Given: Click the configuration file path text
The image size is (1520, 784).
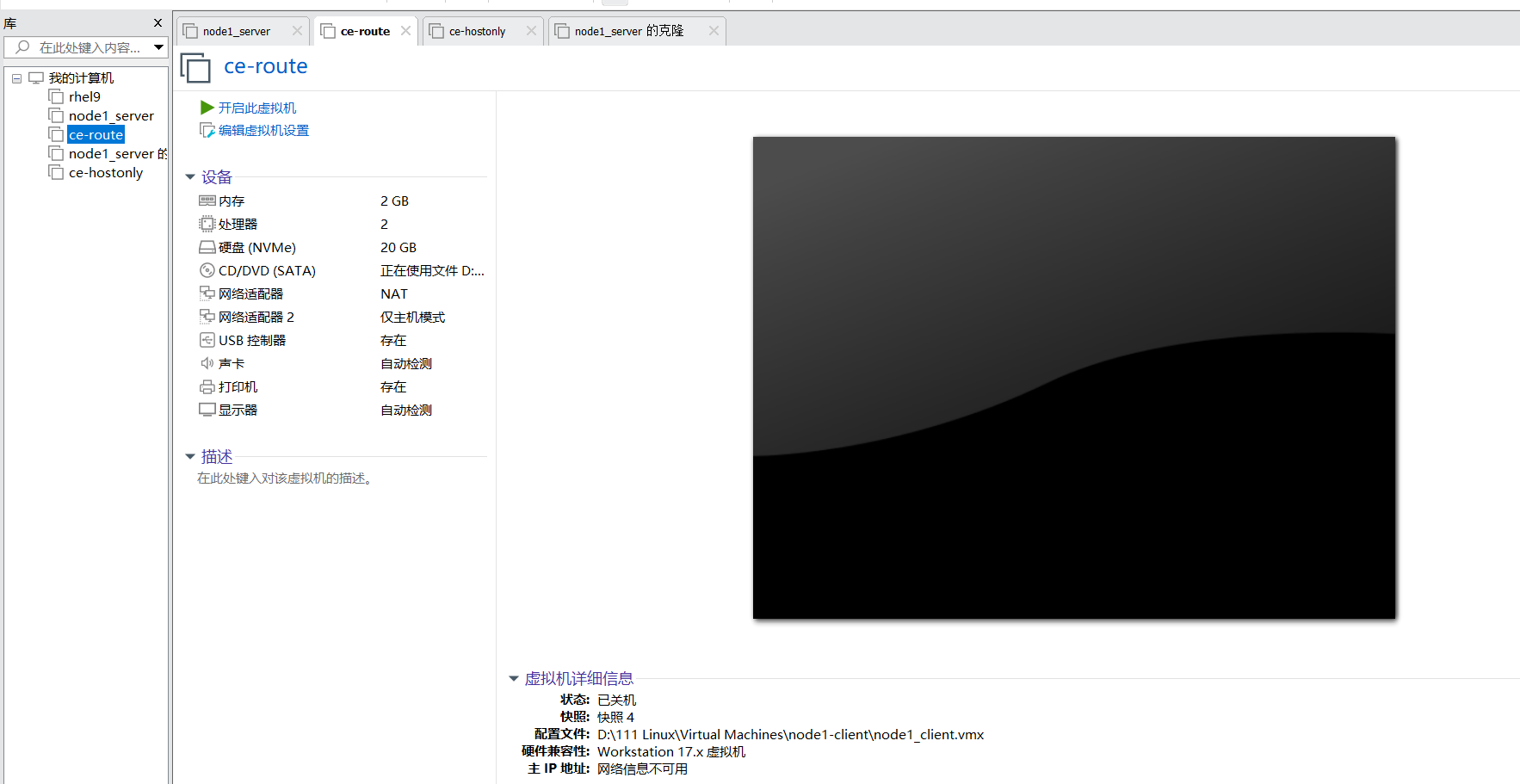Looking at the screenshot, I should tap(790, 734).
